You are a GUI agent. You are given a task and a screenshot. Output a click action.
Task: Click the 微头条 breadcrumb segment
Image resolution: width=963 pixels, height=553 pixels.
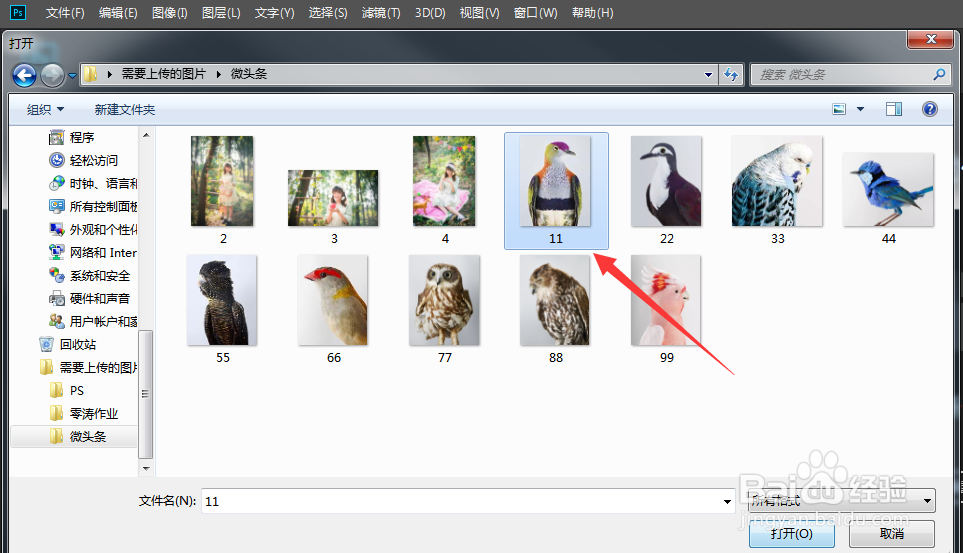249,74
